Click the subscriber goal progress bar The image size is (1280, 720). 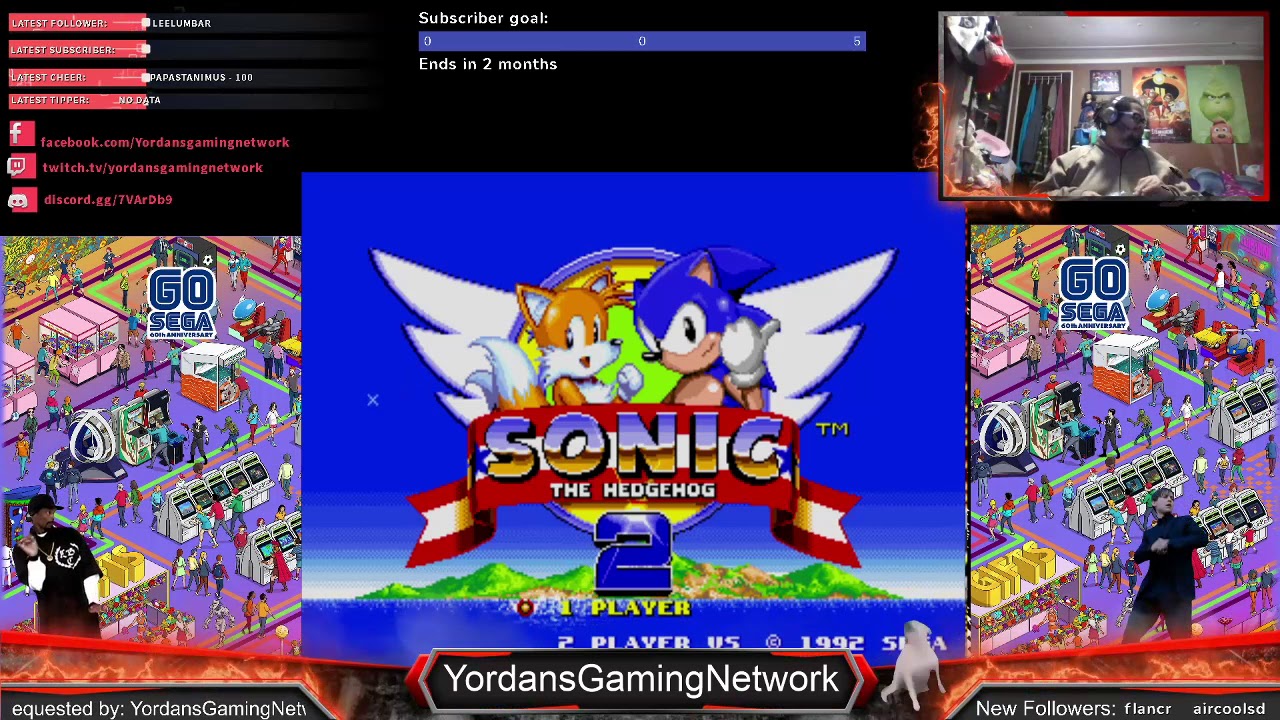pos(642,41)
